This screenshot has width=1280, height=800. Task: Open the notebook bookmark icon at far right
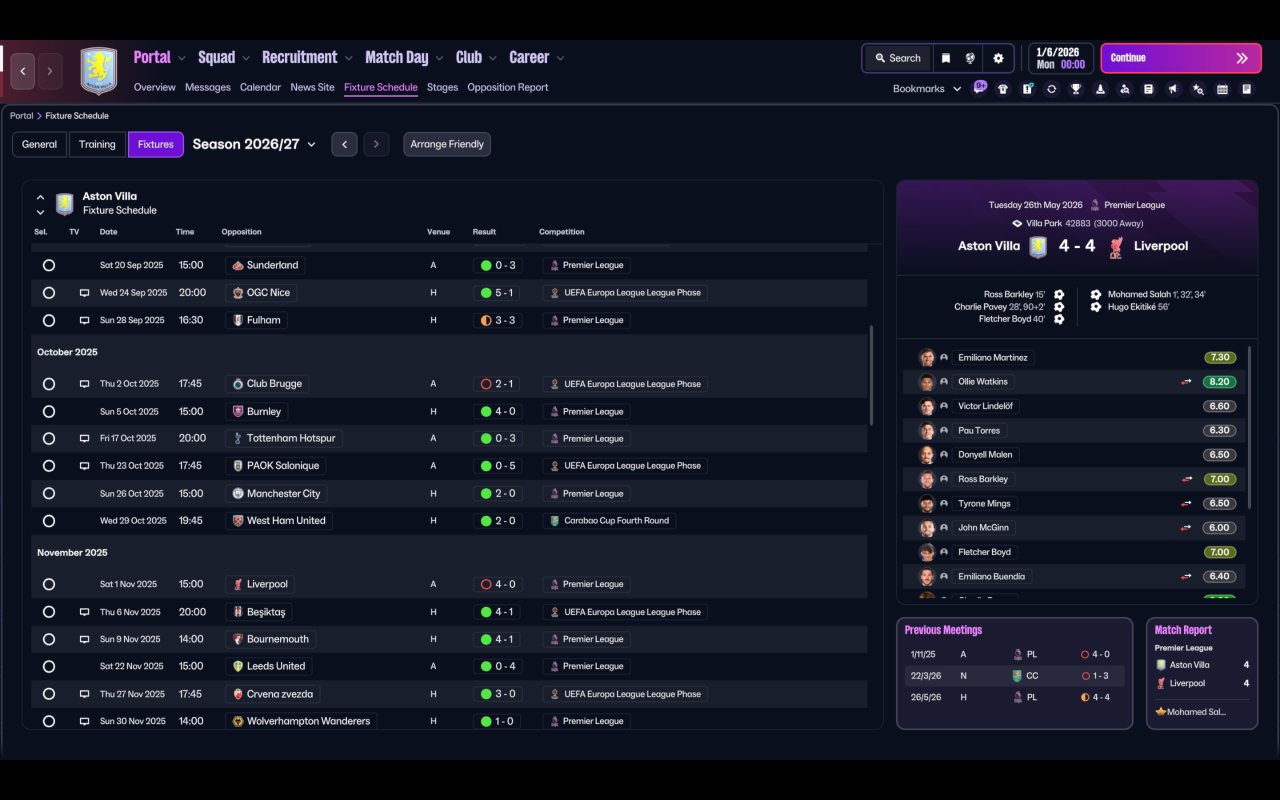point(1247,89)
